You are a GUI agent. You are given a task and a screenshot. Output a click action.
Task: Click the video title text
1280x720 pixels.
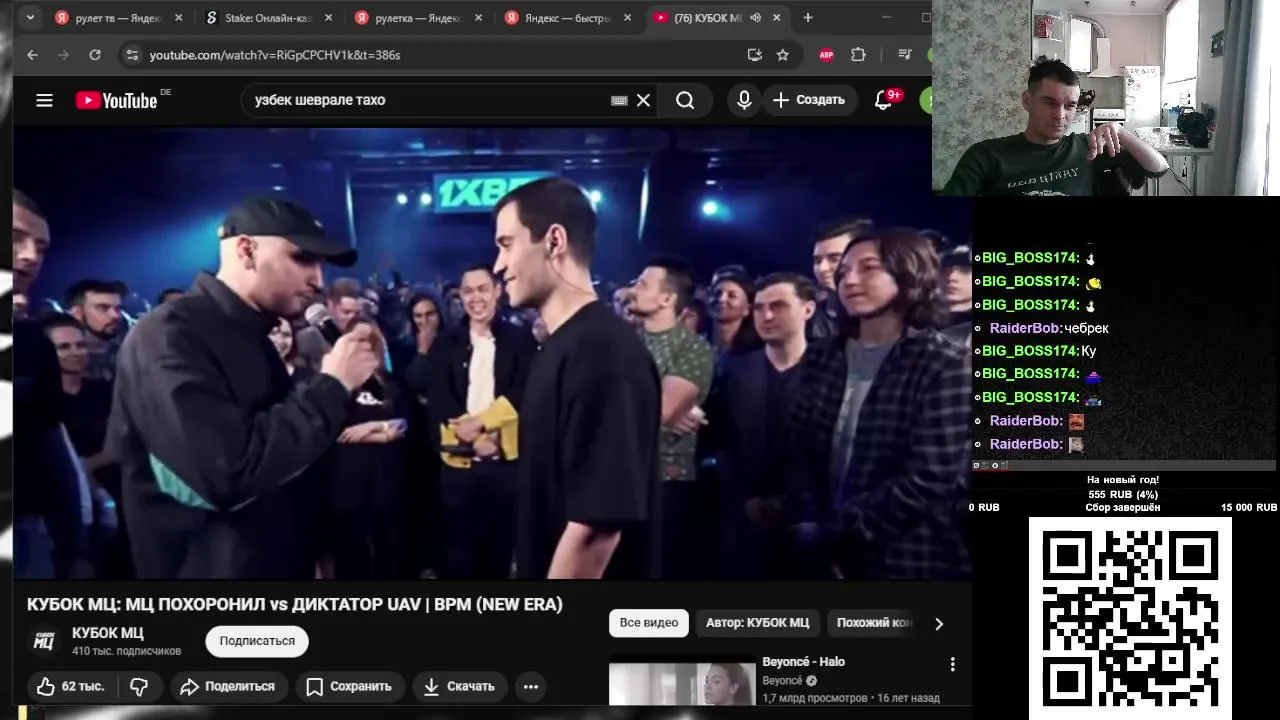click(294, 605)
